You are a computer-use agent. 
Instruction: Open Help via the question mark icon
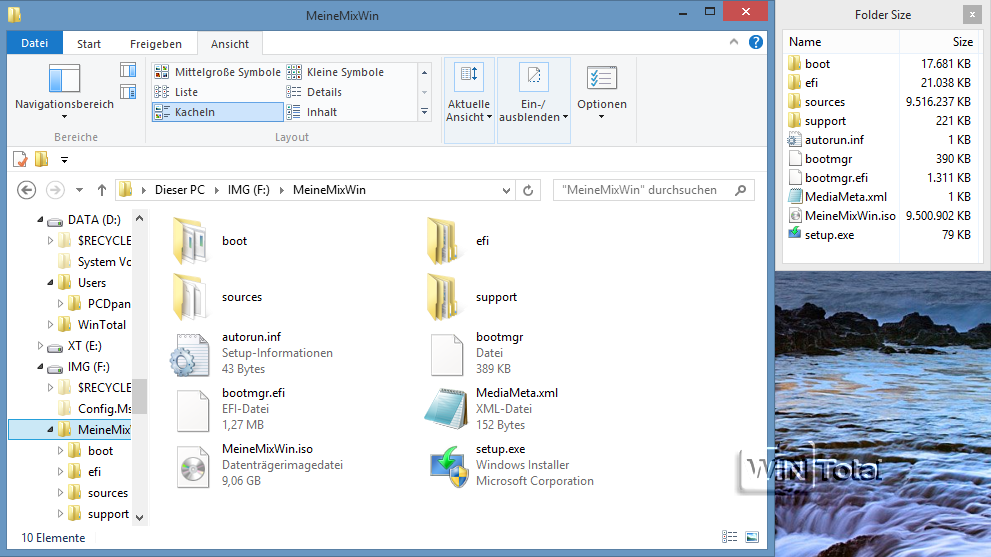(755, 42)
